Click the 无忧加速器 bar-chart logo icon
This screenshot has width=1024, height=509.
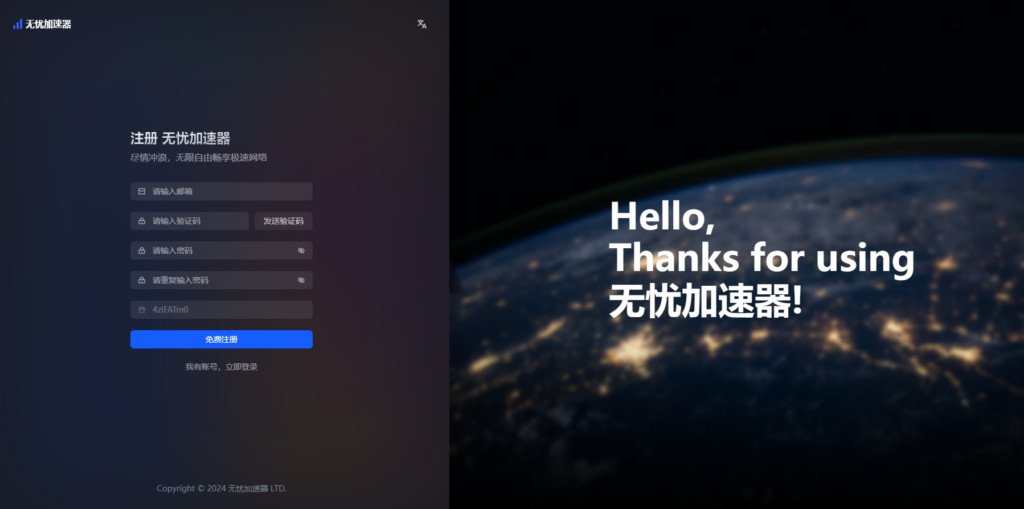tap(17, 24)
